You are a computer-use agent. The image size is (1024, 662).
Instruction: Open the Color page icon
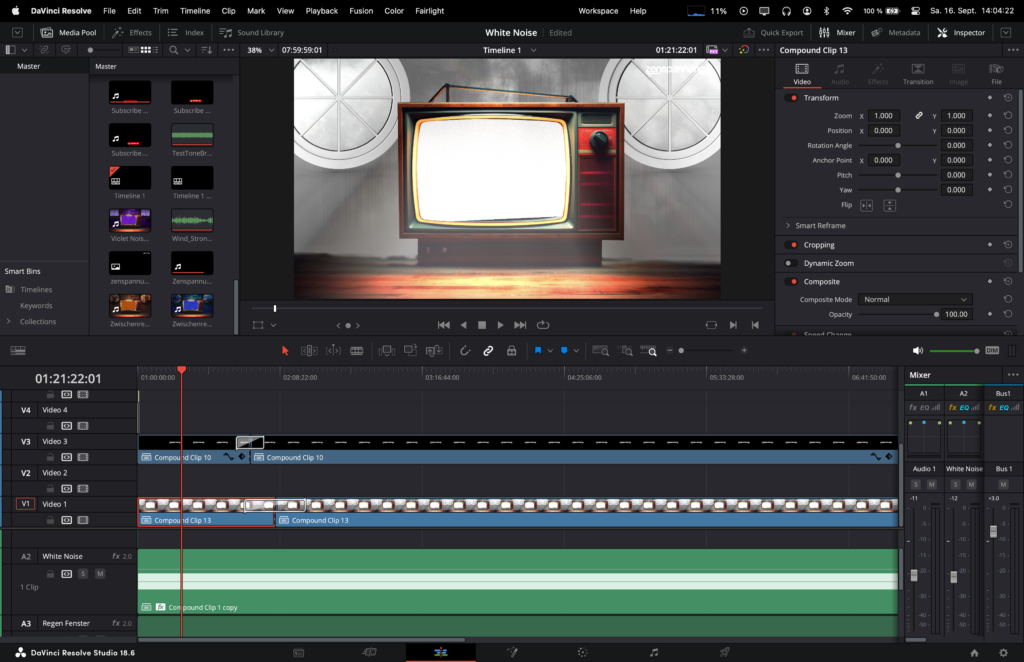pyautogui.click(x=583, y=652)
